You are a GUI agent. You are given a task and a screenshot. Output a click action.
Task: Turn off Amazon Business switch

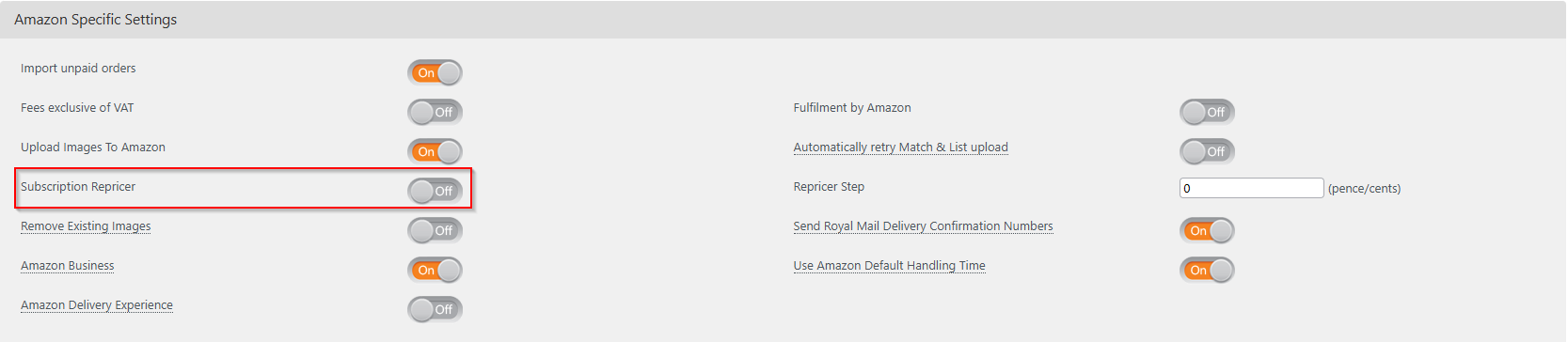tap(435, 270)
